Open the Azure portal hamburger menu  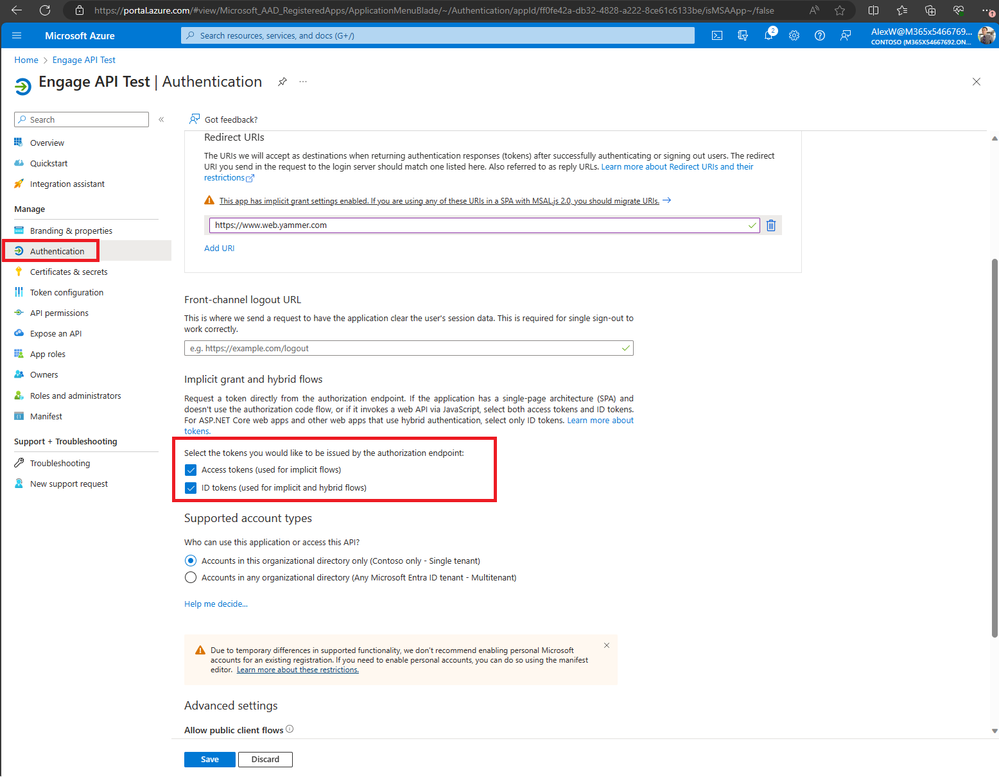point(17,36)
